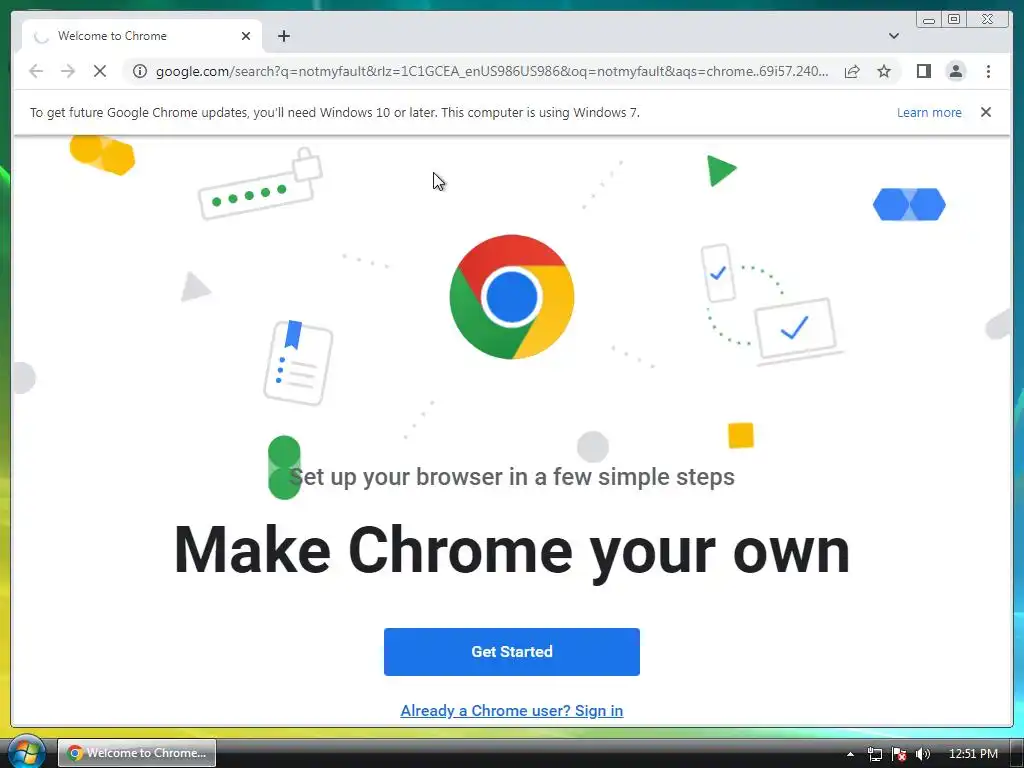Open the Learn more link
This screenshot has height=768, width=1024.
[x=929, y=112]
